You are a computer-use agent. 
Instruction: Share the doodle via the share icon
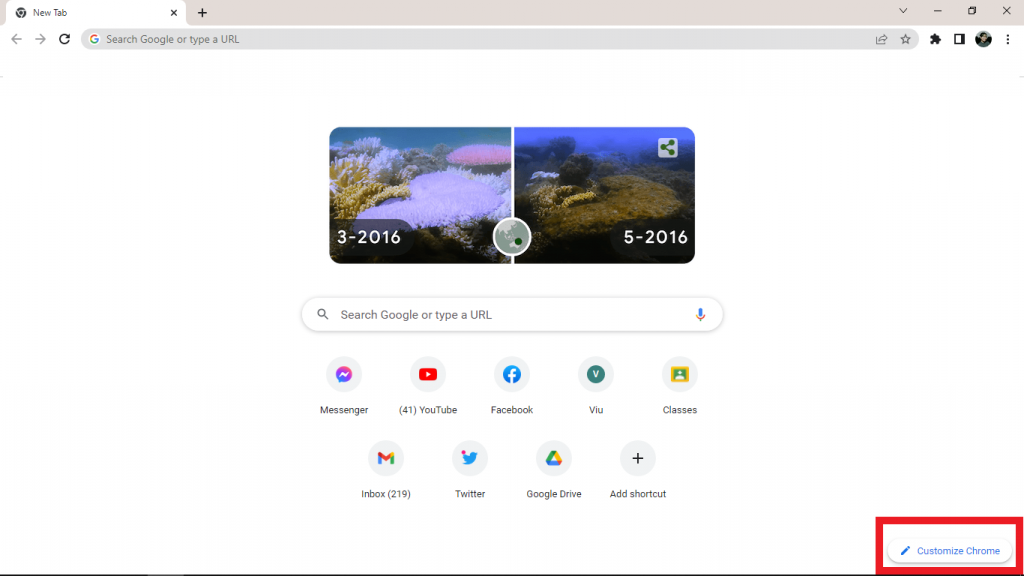click(667, 148)
